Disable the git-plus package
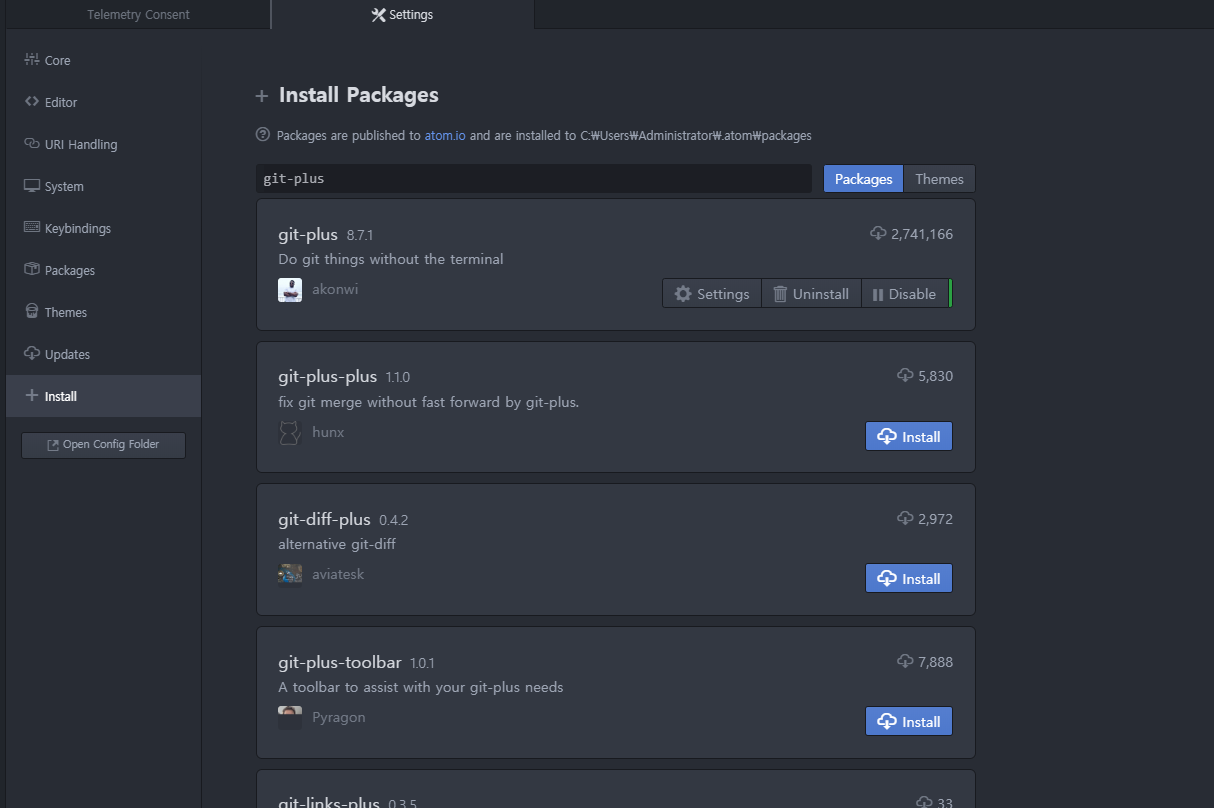 [x=904, y=294]
